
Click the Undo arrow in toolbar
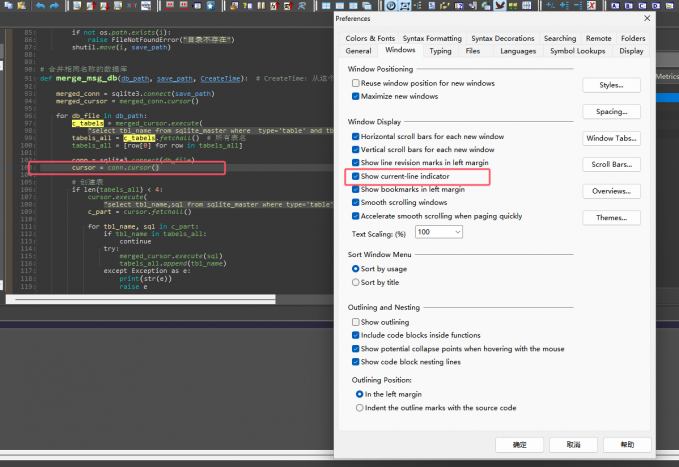(x=40, y=5)
